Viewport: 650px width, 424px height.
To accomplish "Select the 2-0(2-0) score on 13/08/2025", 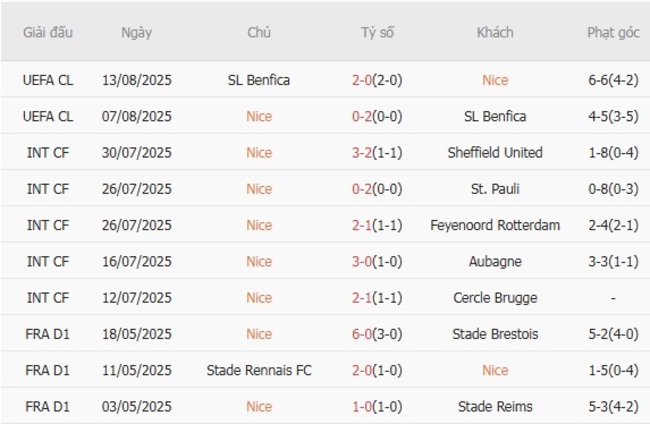I will (x=377, y=80).
